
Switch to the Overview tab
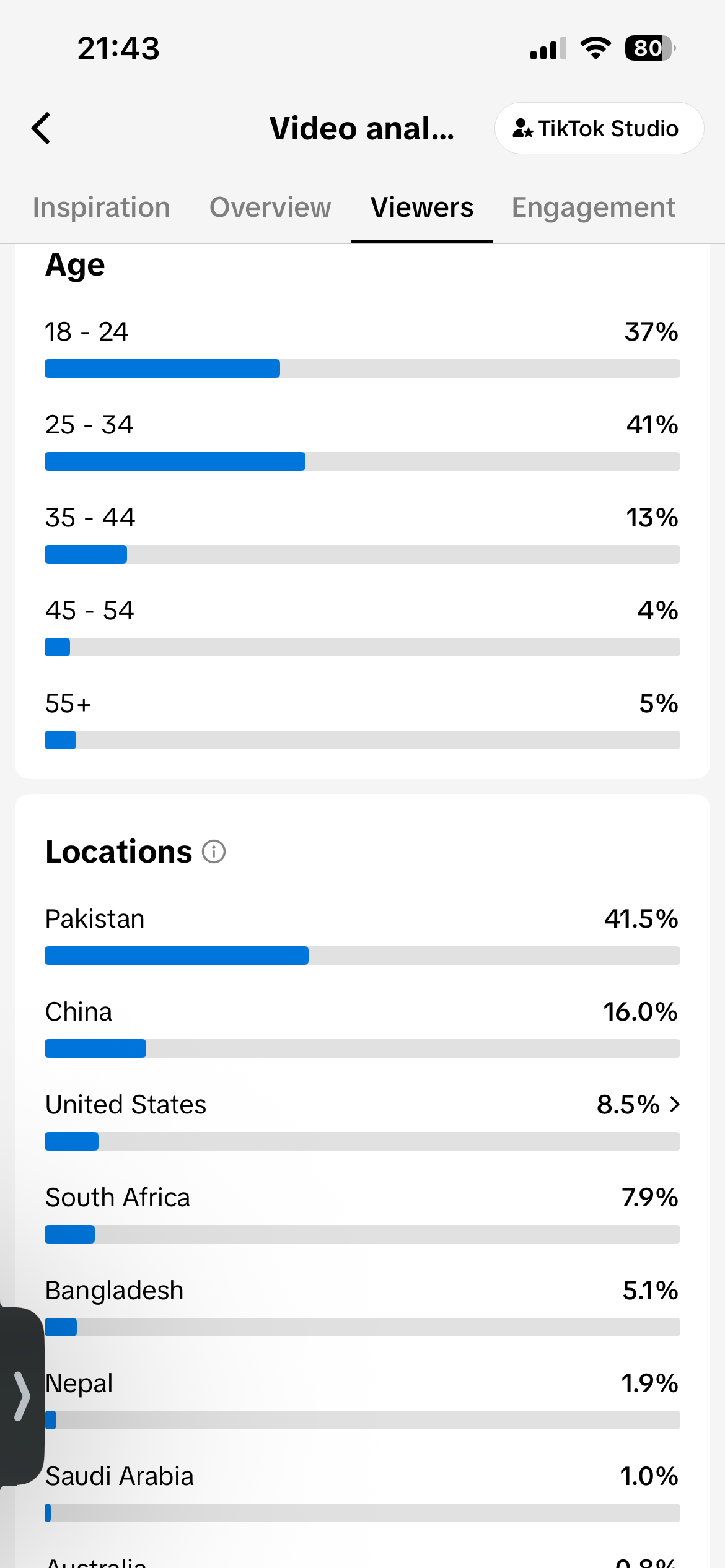pos(270,207)
